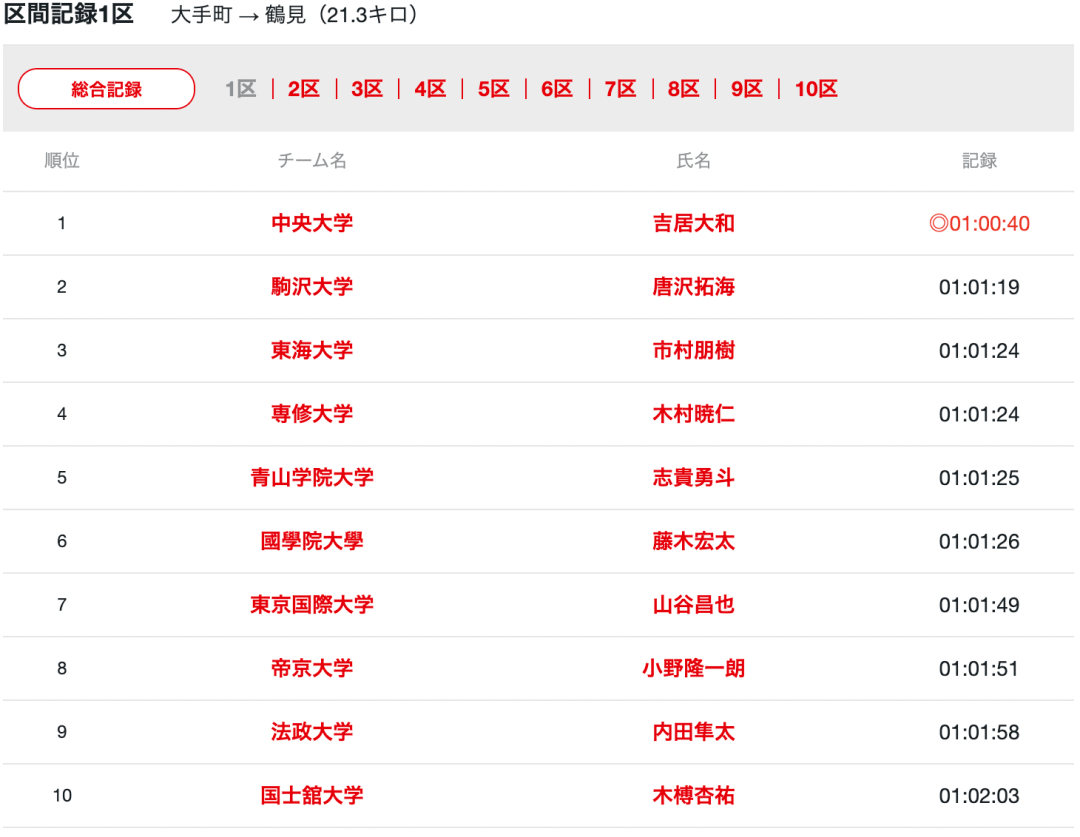Click the 総合記録 button

[106, 89]
